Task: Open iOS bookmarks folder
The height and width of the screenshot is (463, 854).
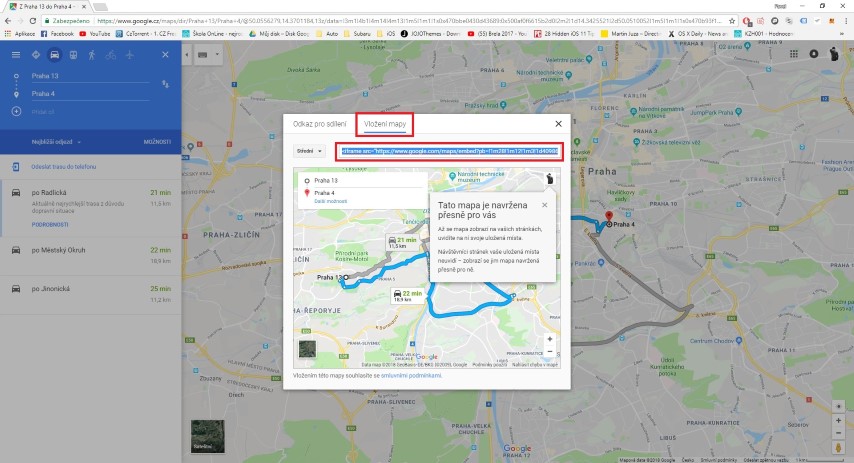Action: tap(386, 34)
